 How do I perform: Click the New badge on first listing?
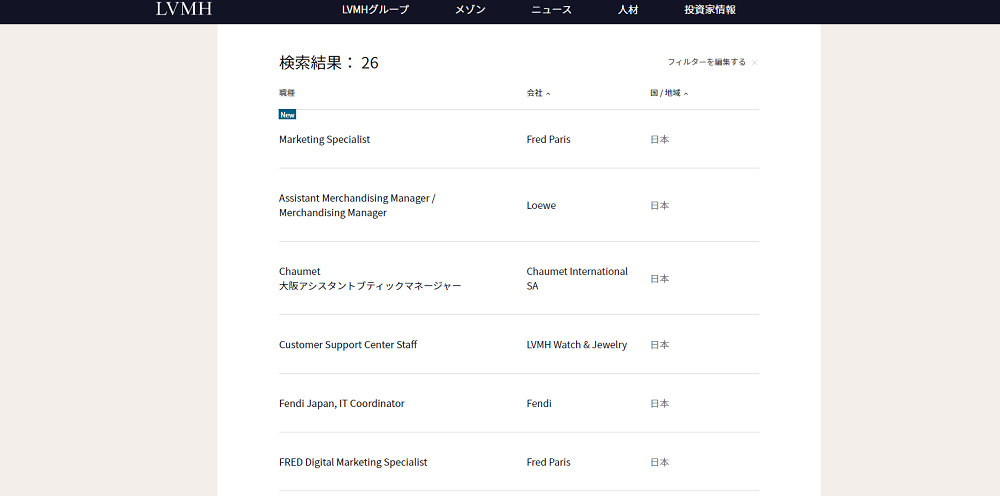pyautogui.click(x=287, y=115)
